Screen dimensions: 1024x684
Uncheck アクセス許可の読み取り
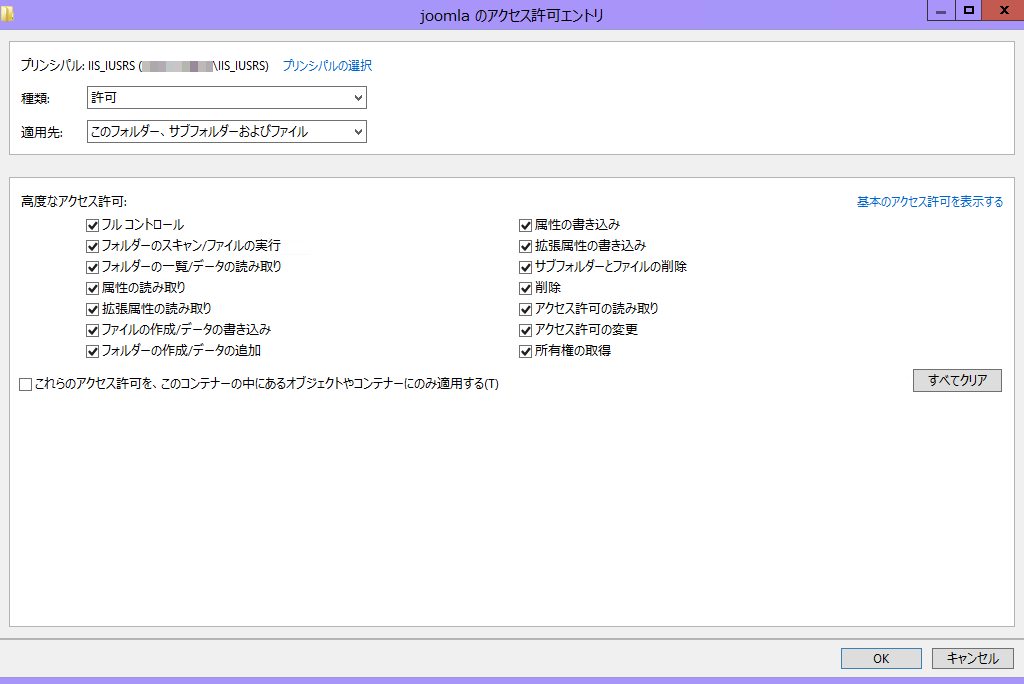(x=525, y=309)
